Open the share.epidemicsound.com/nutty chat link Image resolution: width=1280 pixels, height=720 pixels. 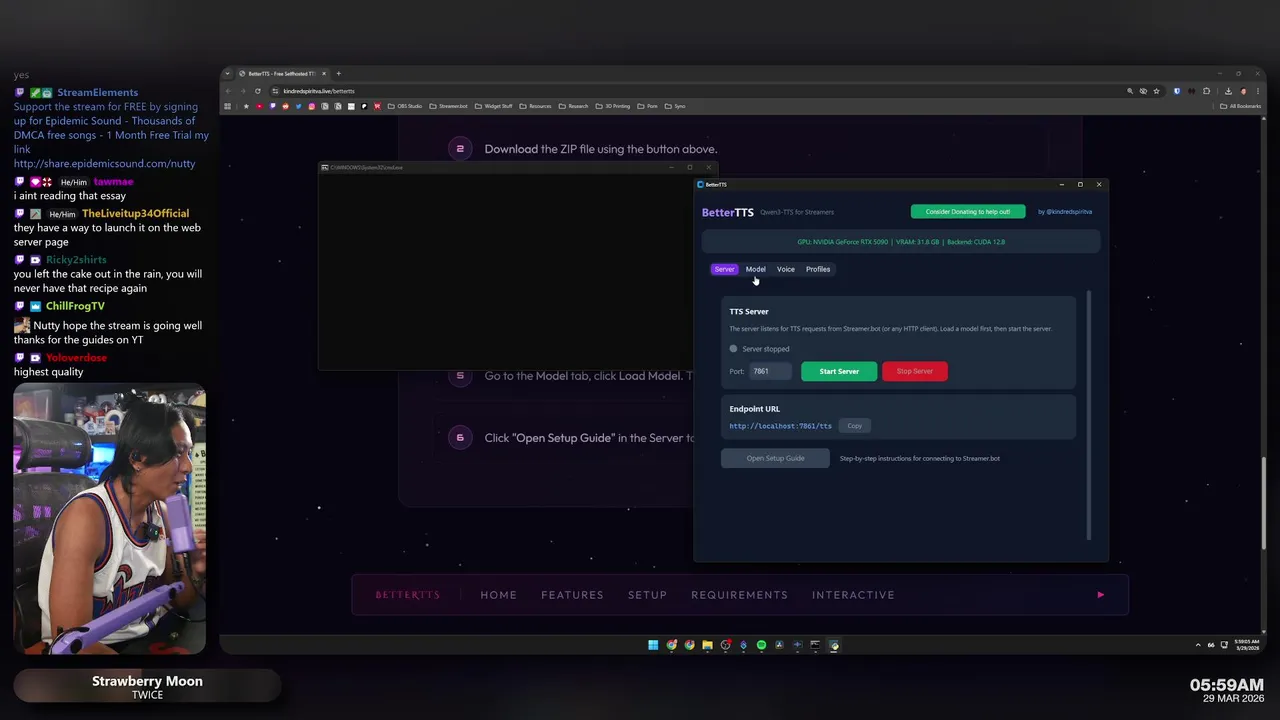pyautogui.click(x=105, y=163)
